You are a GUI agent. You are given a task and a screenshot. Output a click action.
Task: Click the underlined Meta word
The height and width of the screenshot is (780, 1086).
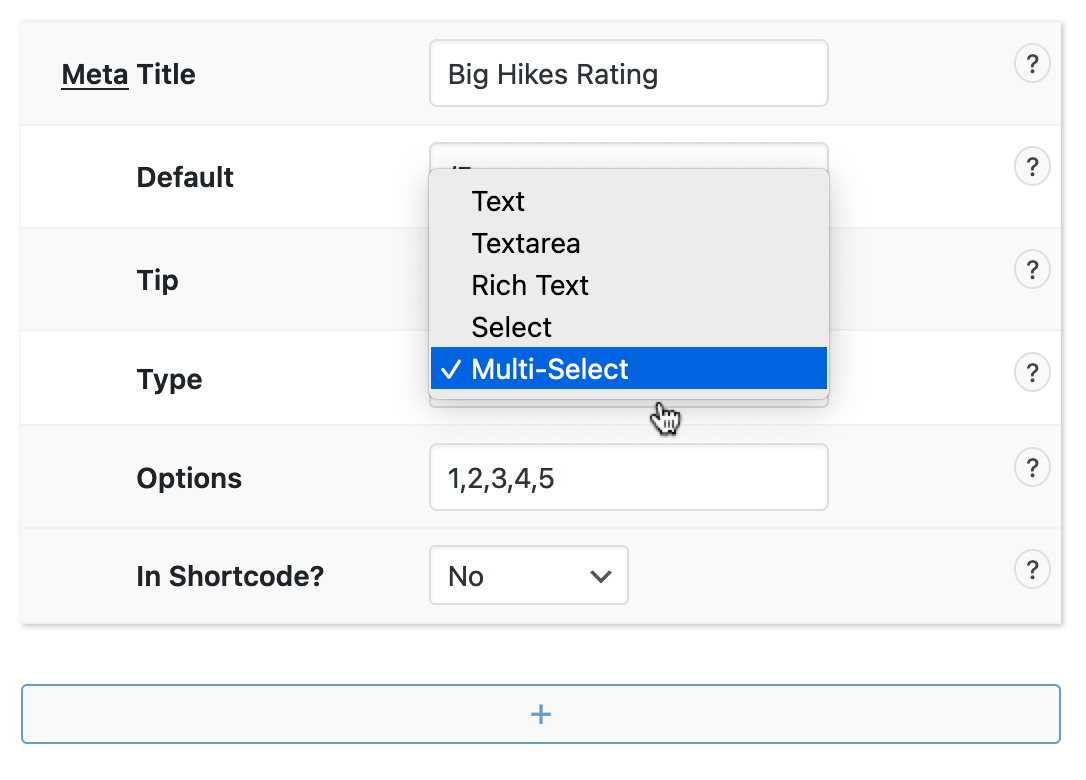[x=95, y=75]
